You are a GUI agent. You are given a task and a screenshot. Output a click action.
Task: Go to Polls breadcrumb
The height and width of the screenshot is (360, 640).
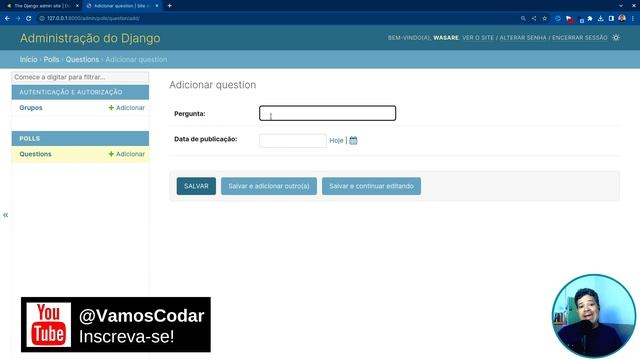[51, 60]
